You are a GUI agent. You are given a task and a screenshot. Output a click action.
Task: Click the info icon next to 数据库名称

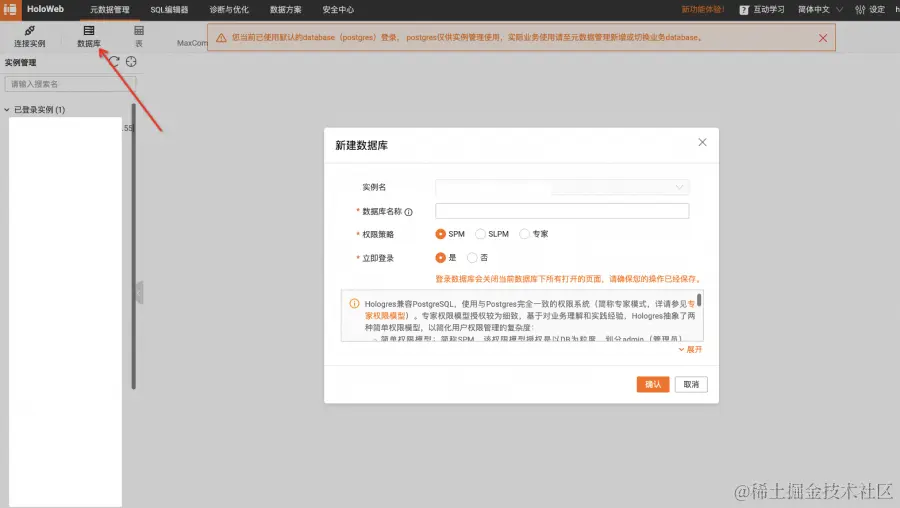pyautogui.click(x=408, y=212)
